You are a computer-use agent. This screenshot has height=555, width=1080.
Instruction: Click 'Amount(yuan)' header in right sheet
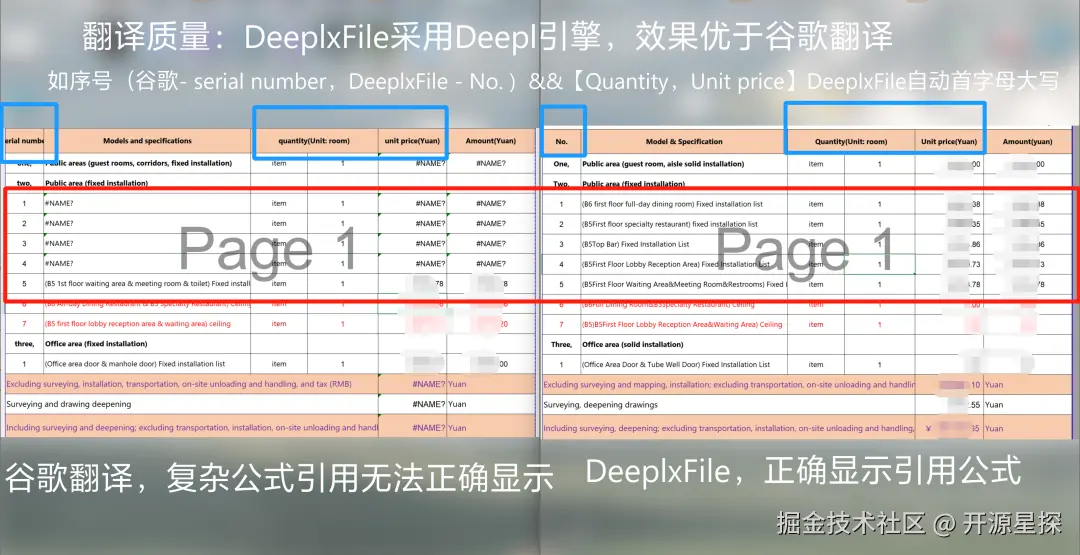point(1027,141)
